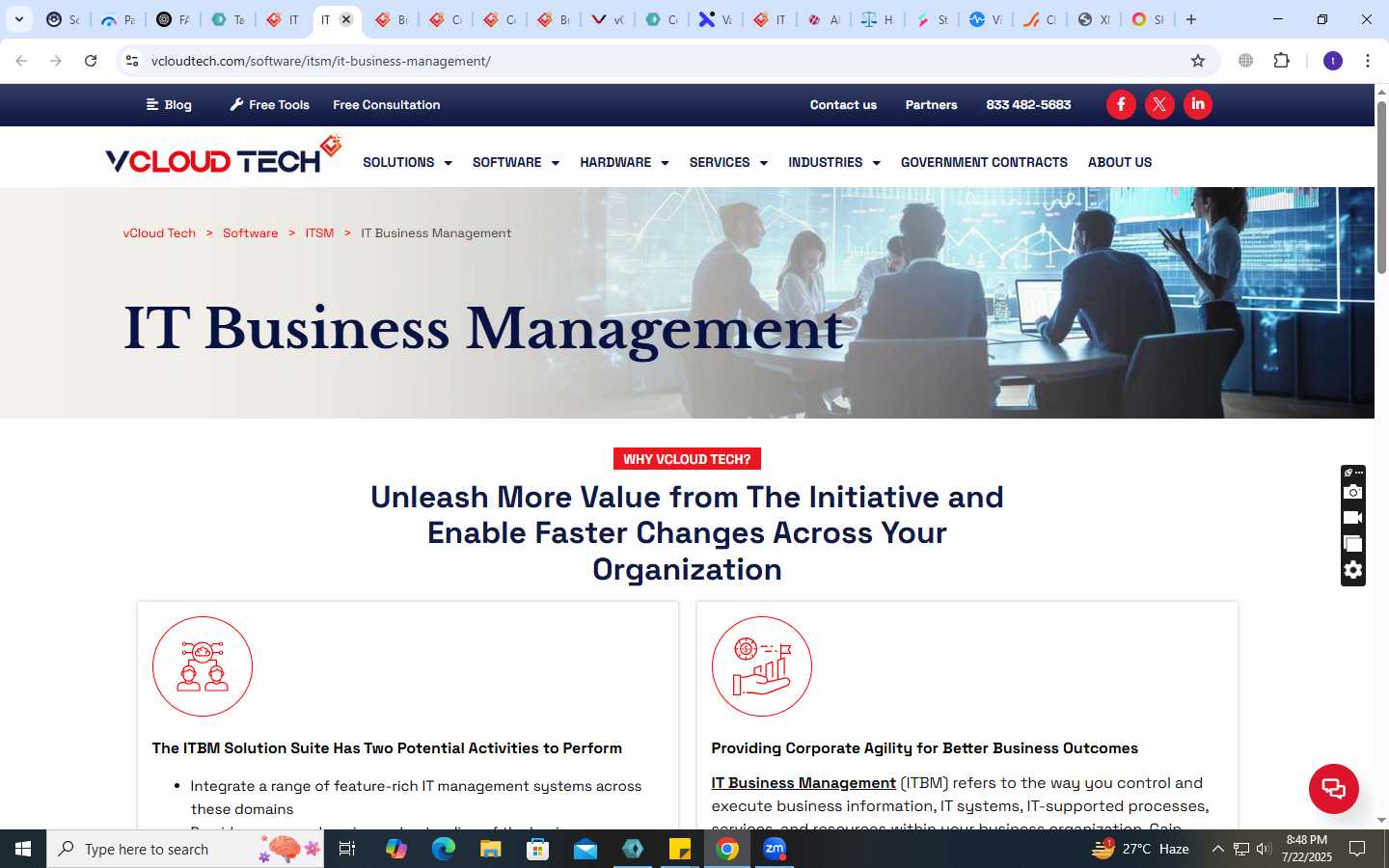The height and width of the screenshot is (868, 1389).
Task: Open clock showing 8:48 PM
Action: [x=1307, y=849]
